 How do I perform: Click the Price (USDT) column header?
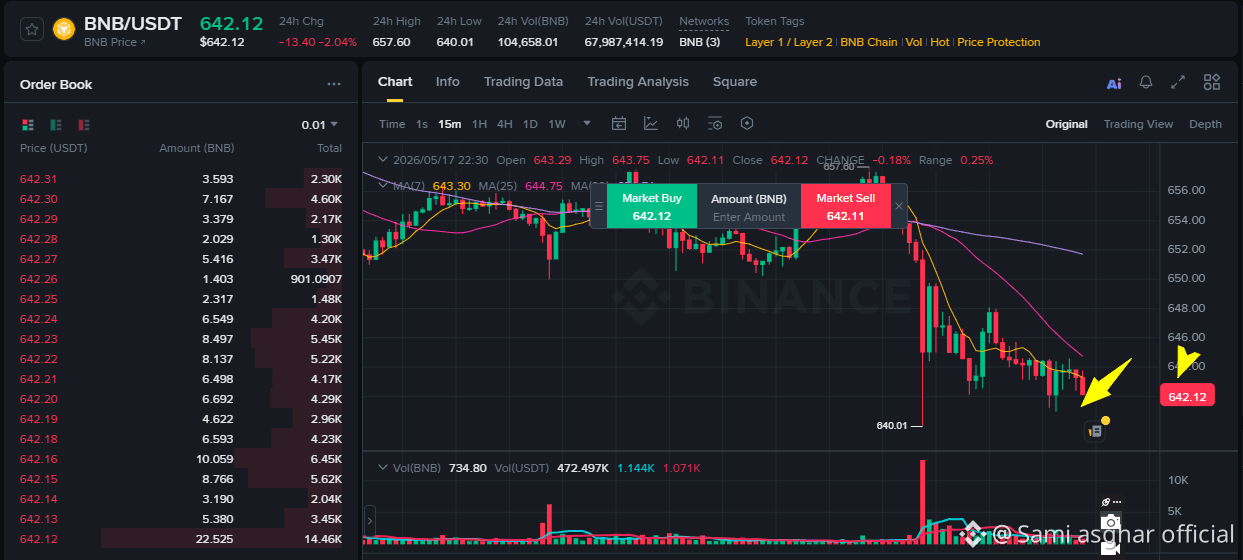54,148
